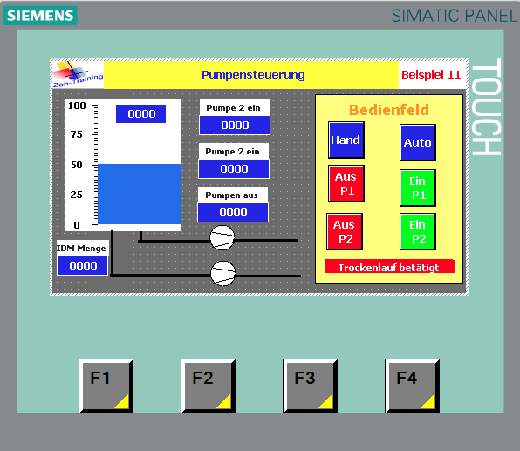
Task: Switch to Auto mode
Action: click(418, 143)
